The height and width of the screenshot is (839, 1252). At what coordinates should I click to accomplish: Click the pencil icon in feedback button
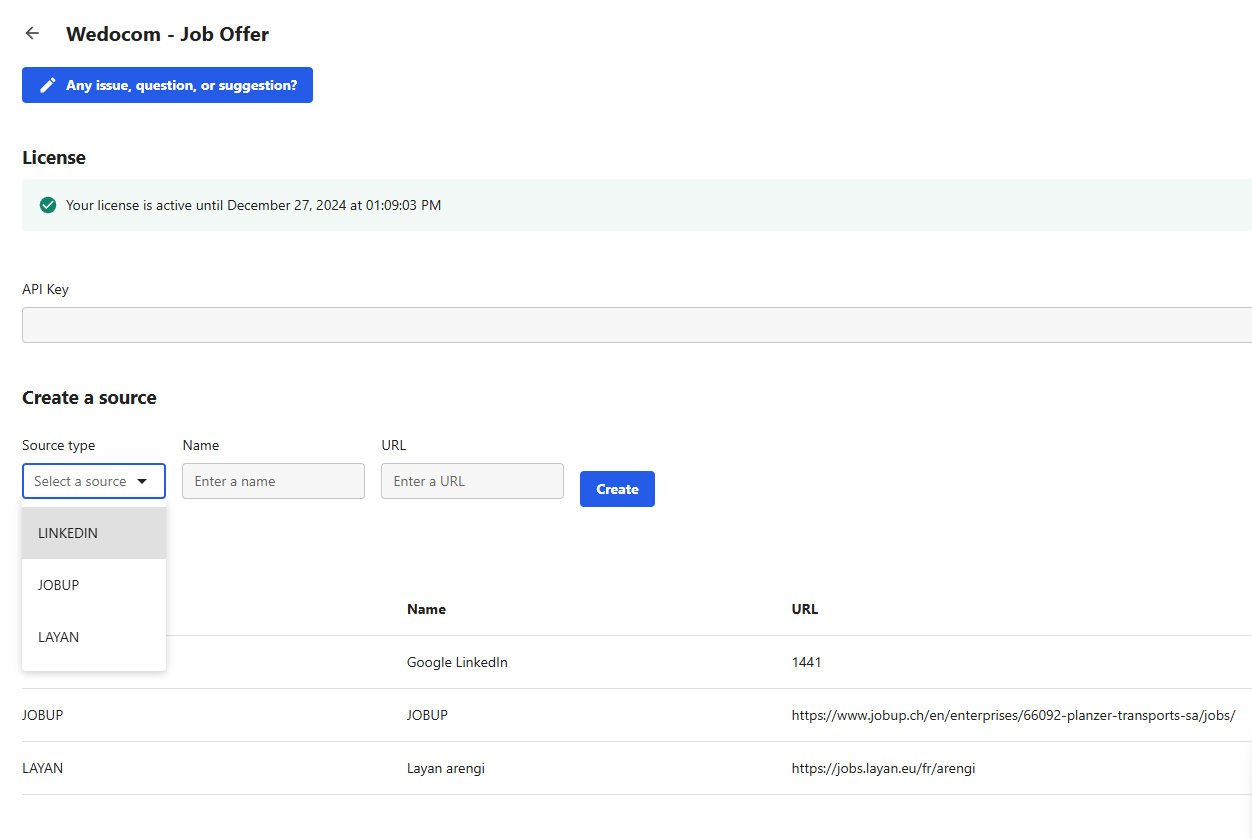[47, 86]
